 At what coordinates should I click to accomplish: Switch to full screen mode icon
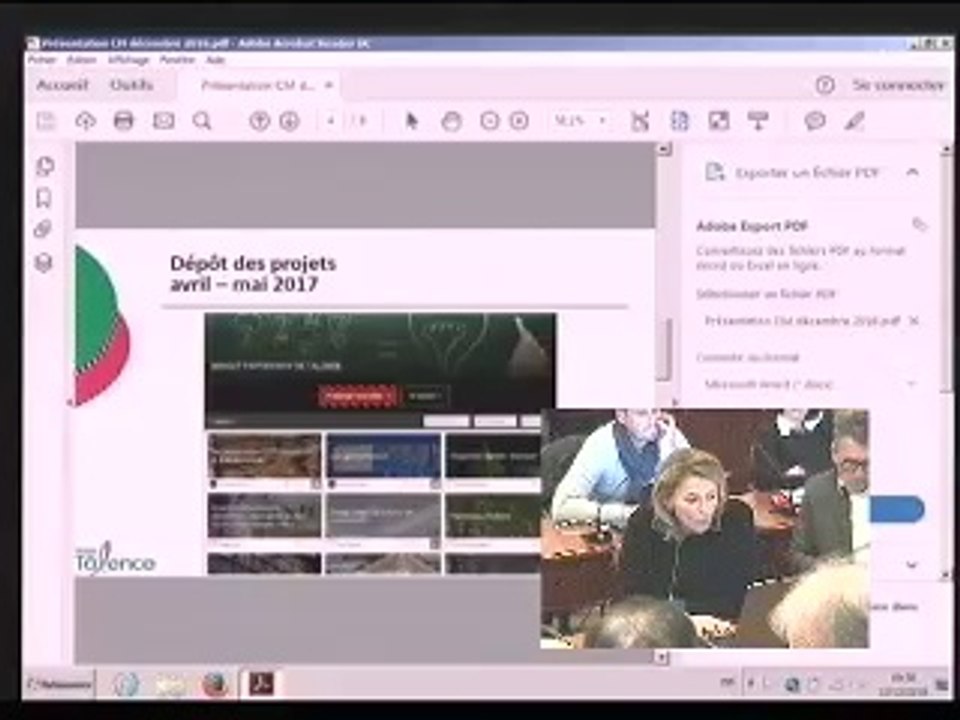pyautogui.click(x=719, y=121)
